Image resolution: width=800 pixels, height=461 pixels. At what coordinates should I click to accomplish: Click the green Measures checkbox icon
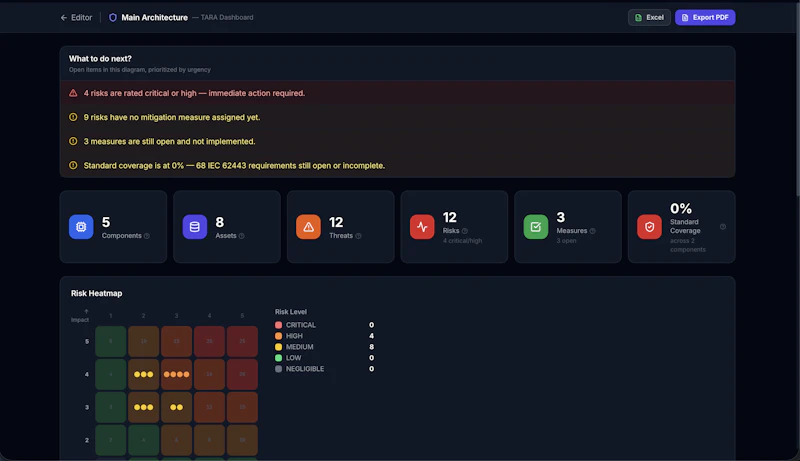[536, 227]
